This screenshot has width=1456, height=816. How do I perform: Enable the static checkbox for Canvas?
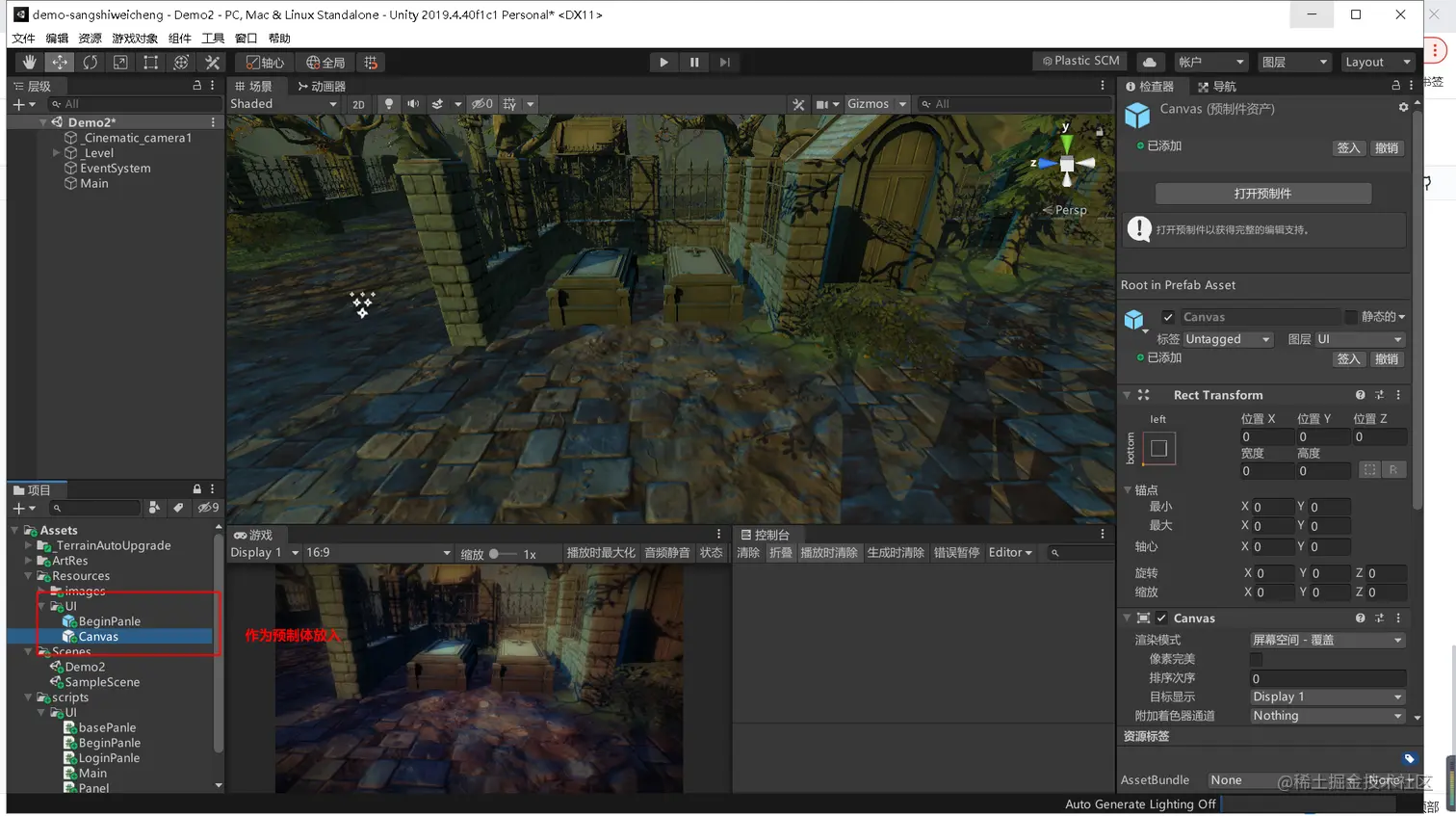pos(1351,317)
